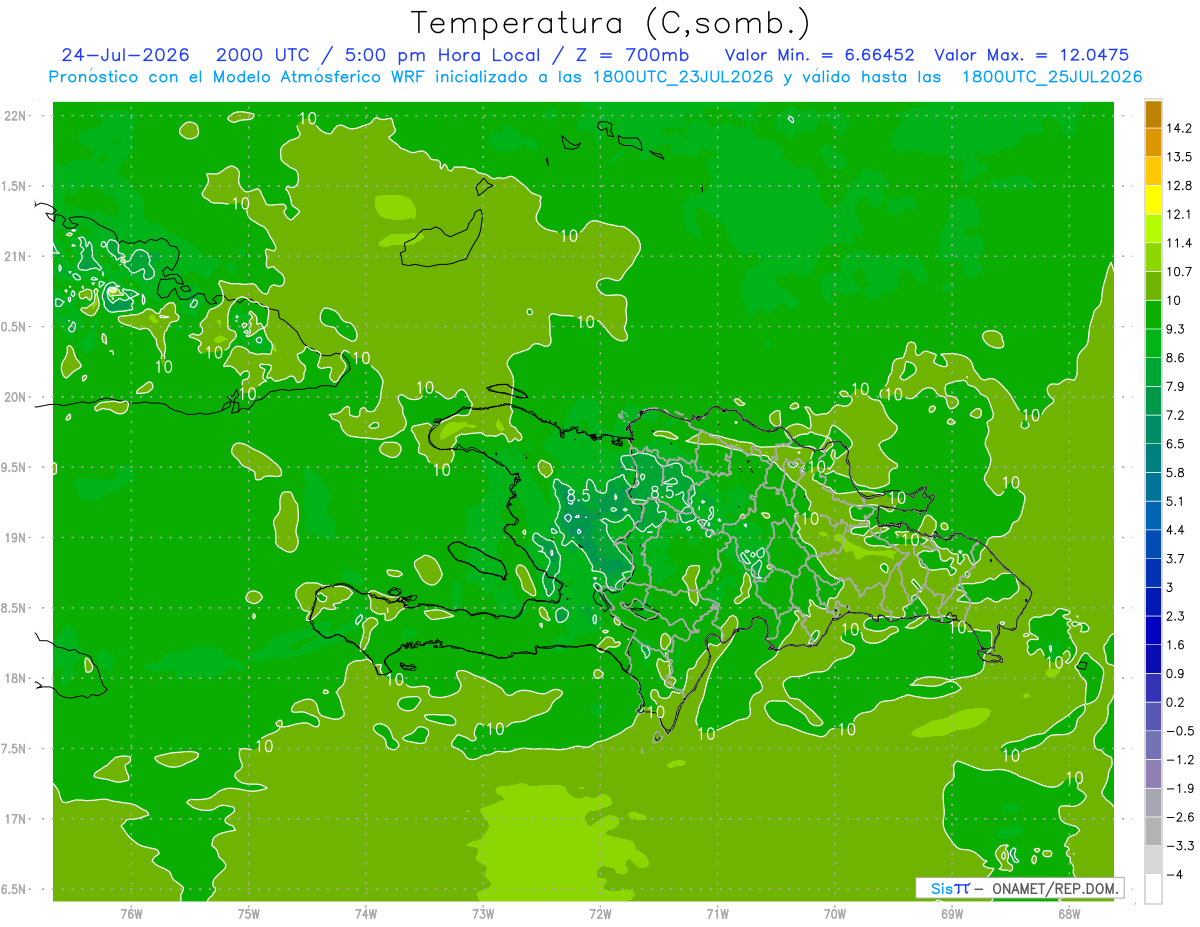Pick the white swatch below the -4 value
Screen dimensions: 1200x927
[x=1153, y=889]
